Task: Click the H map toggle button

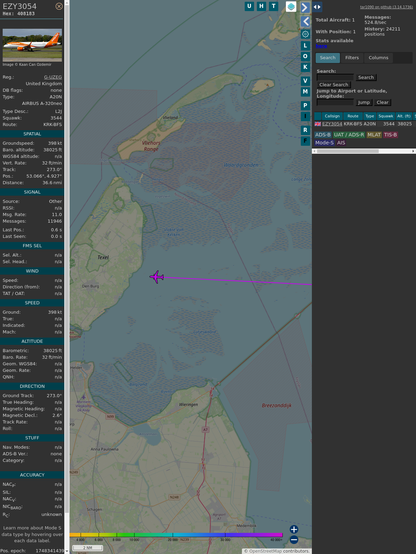Action: pos(261,6)
